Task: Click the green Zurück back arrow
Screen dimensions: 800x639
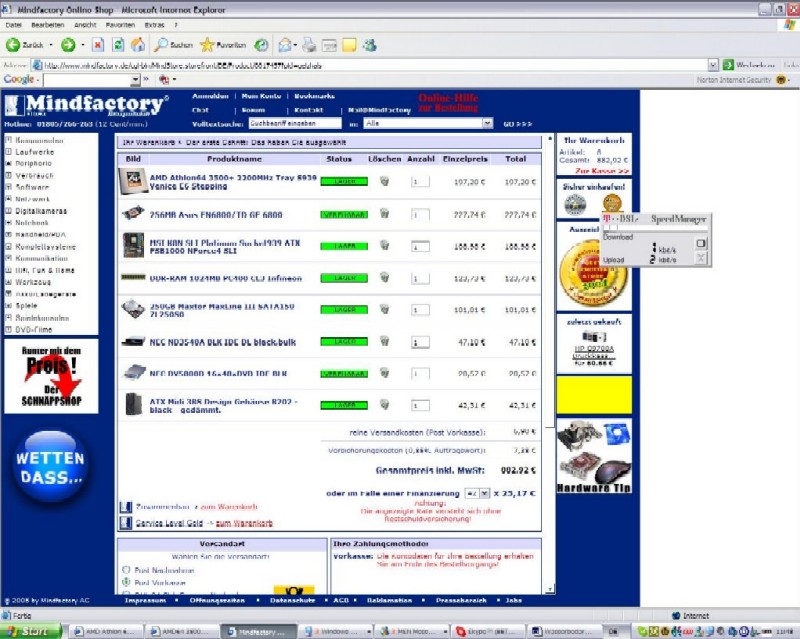Action: pyautogui.click(x=13, y=45)
